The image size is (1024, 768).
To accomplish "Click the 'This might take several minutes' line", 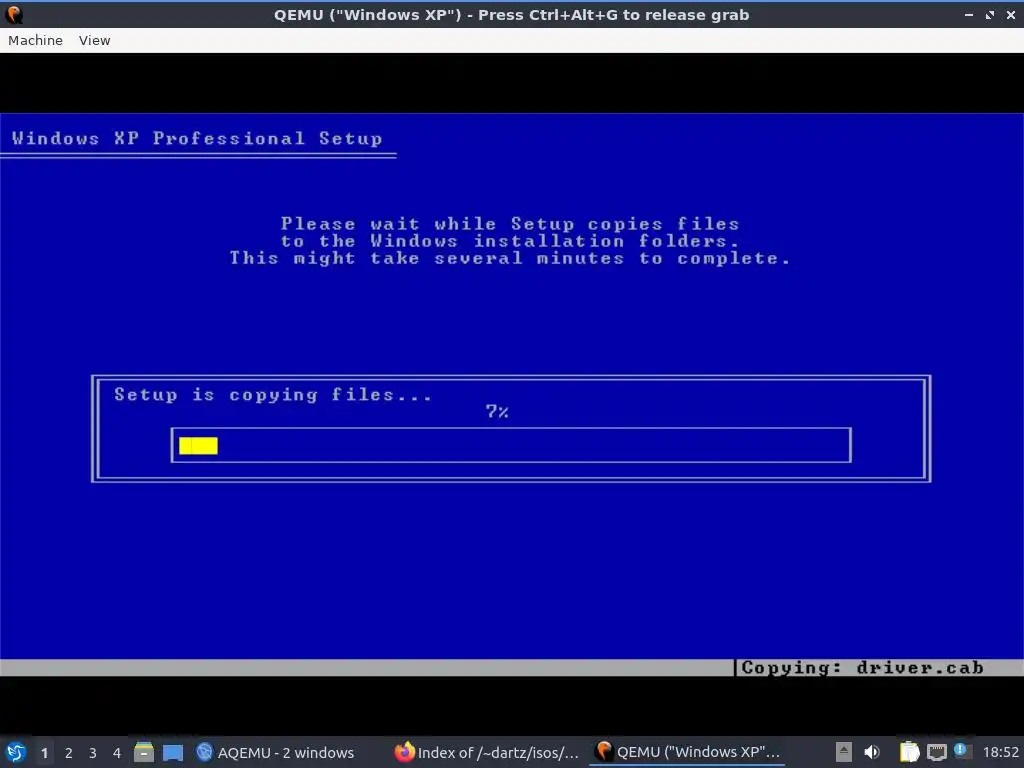I will (510, 258).
